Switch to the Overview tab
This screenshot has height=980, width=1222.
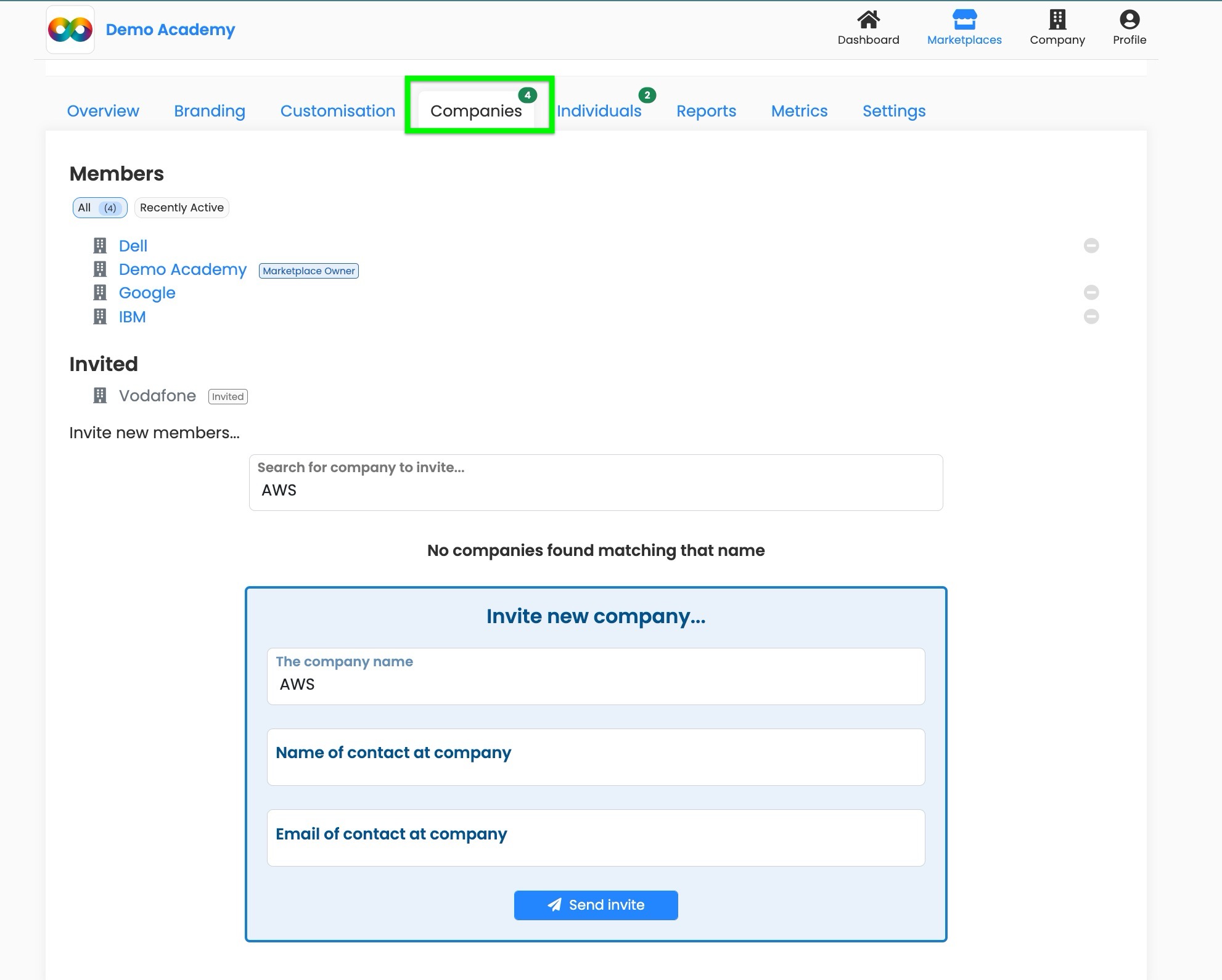(x=103, y=111)
